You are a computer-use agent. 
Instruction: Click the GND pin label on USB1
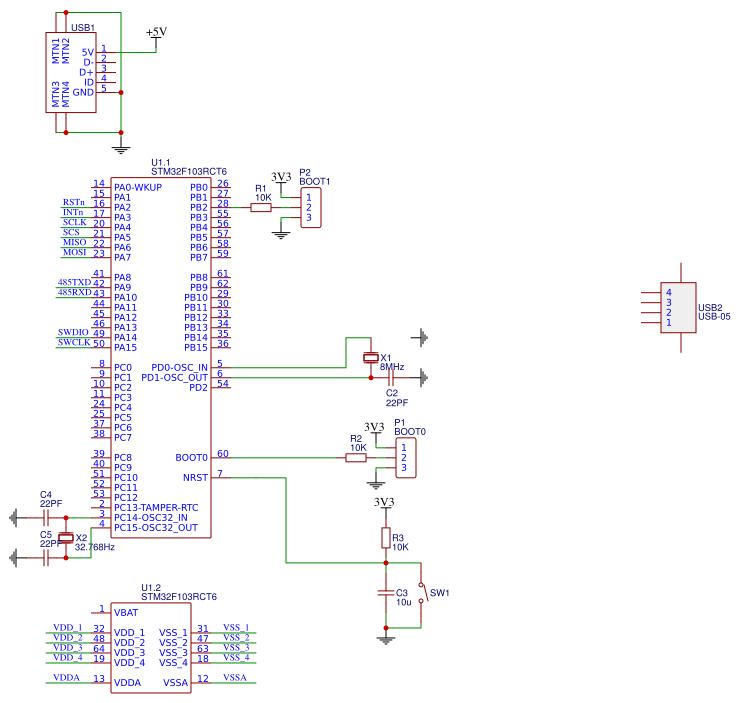point(83,92)
